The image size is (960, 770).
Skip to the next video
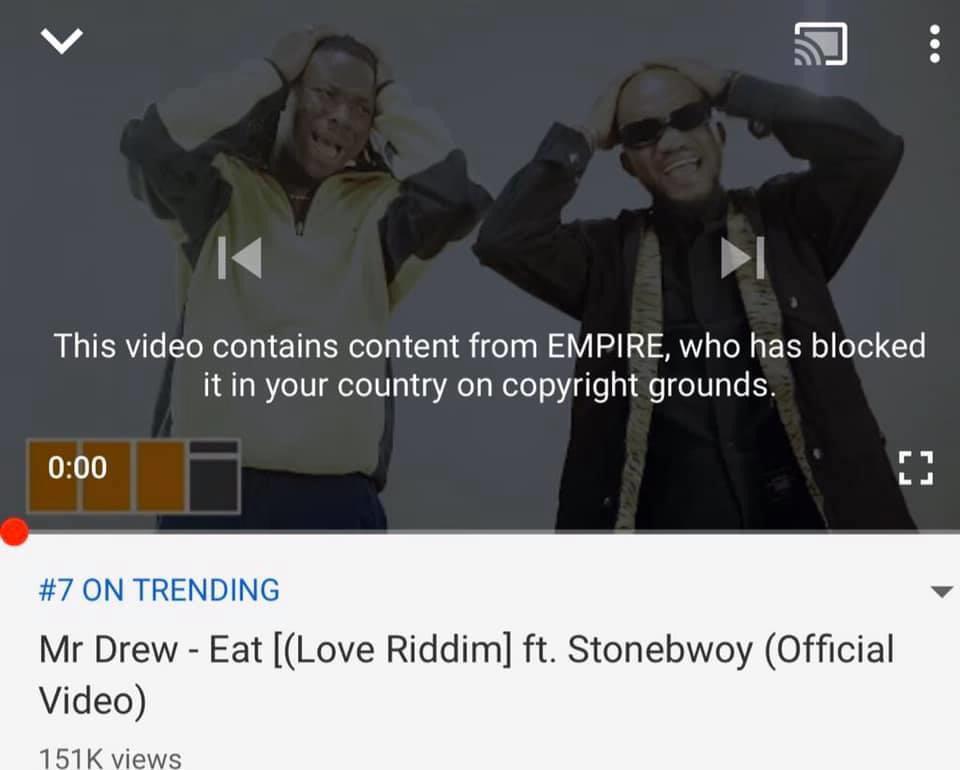pos(743,258)
